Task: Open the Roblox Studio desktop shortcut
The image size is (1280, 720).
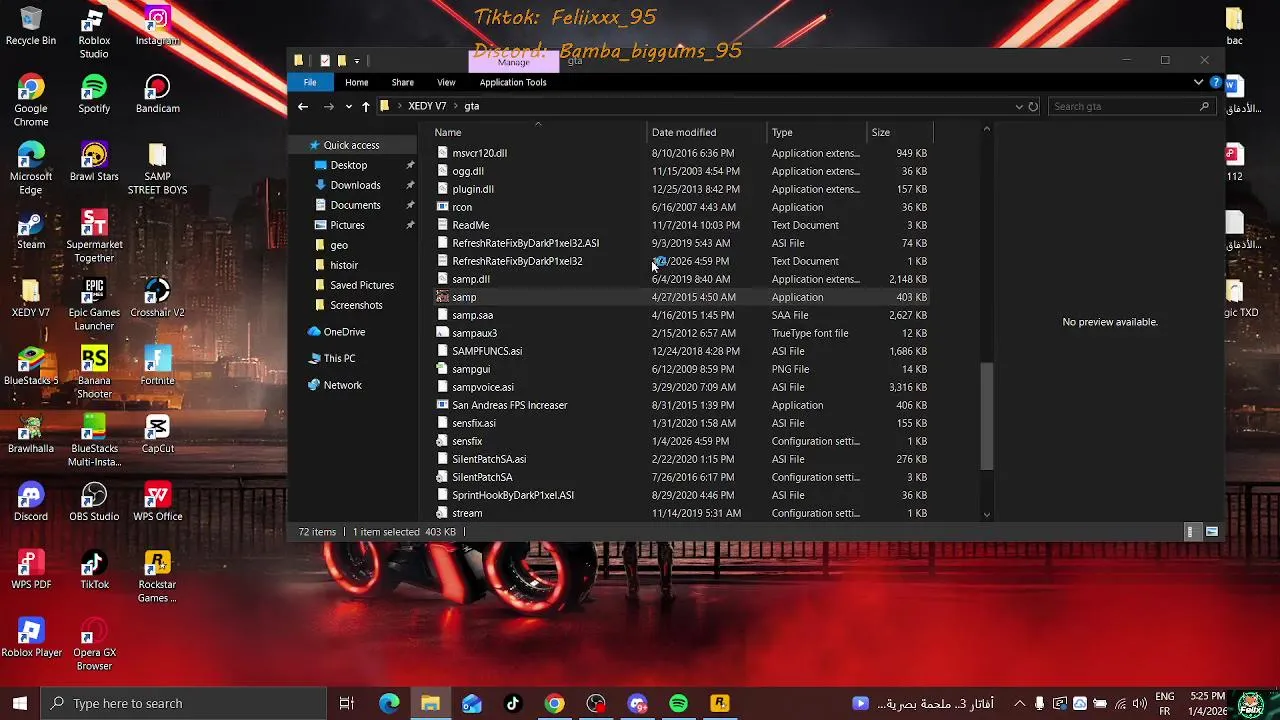Action: point(94,33)
